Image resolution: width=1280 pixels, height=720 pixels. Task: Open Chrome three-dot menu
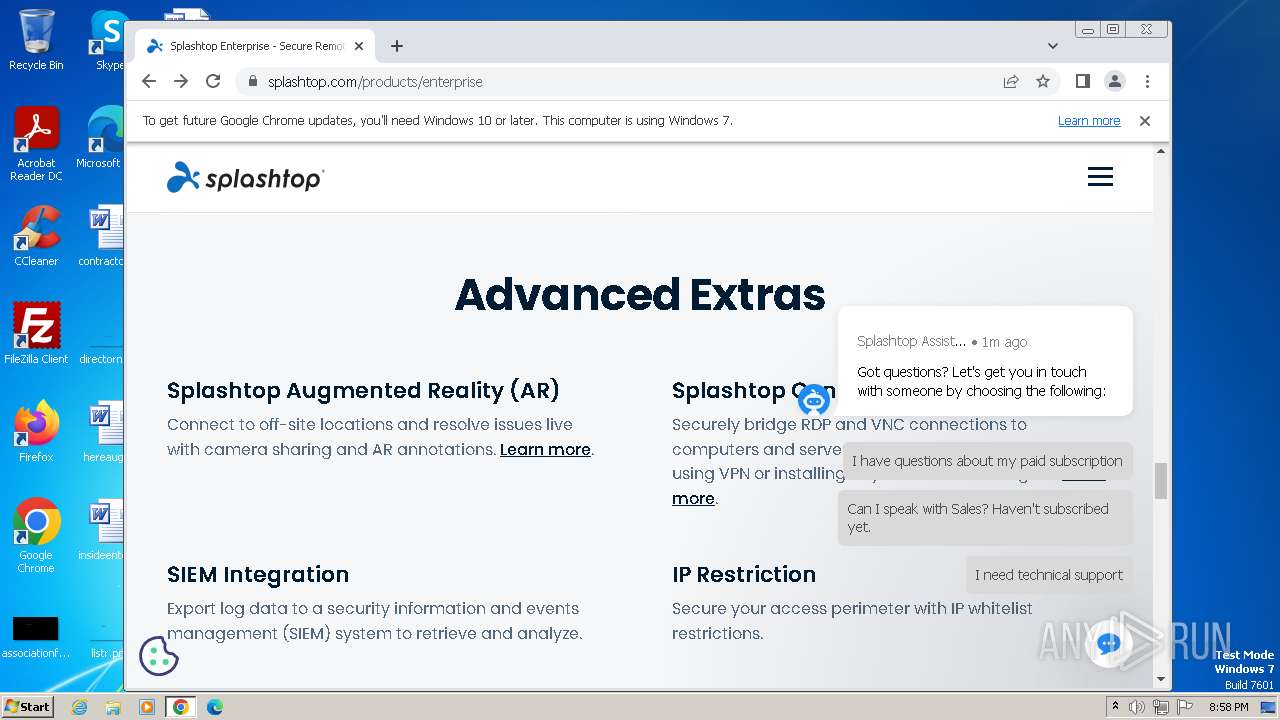[x=1147, y=81]
